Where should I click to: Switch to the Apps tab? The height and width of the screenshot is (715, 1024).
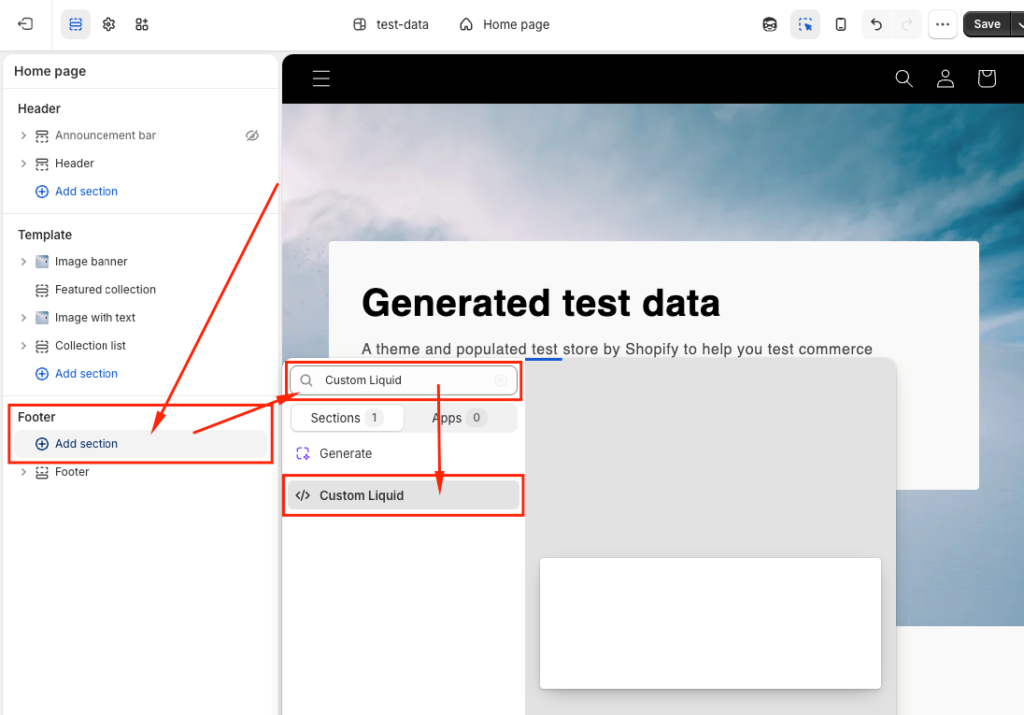pyautogui.click(x=459, y=418)
